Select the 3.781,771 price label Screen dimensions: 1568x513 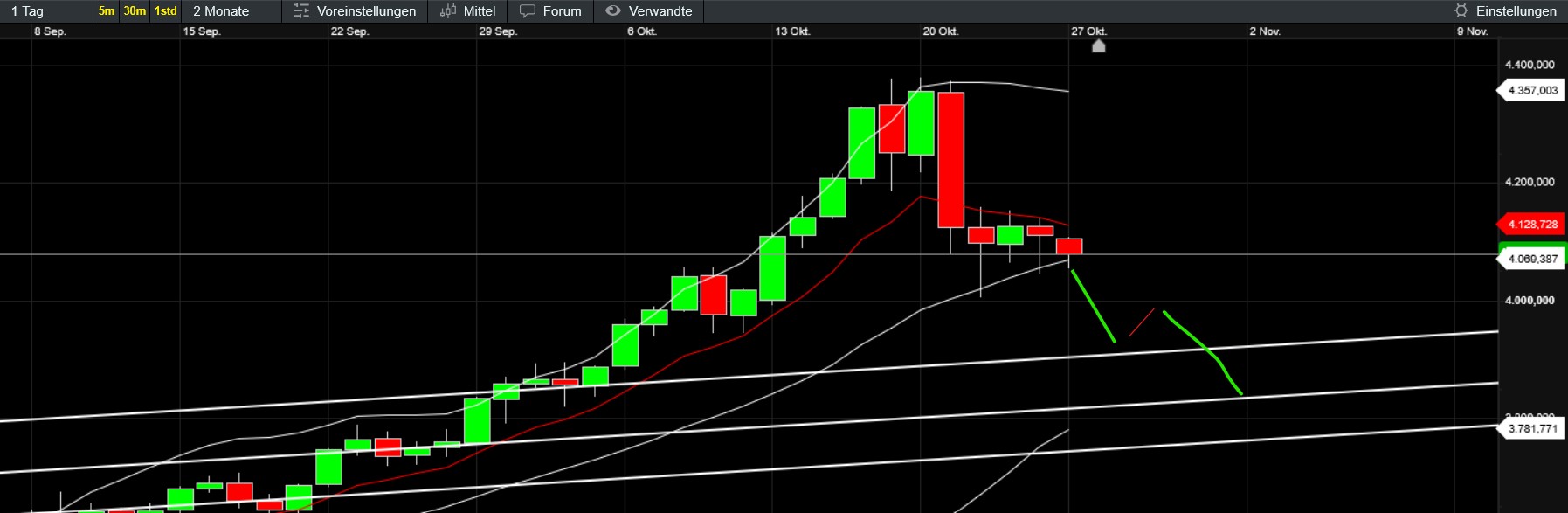(x=1530, y=428)
